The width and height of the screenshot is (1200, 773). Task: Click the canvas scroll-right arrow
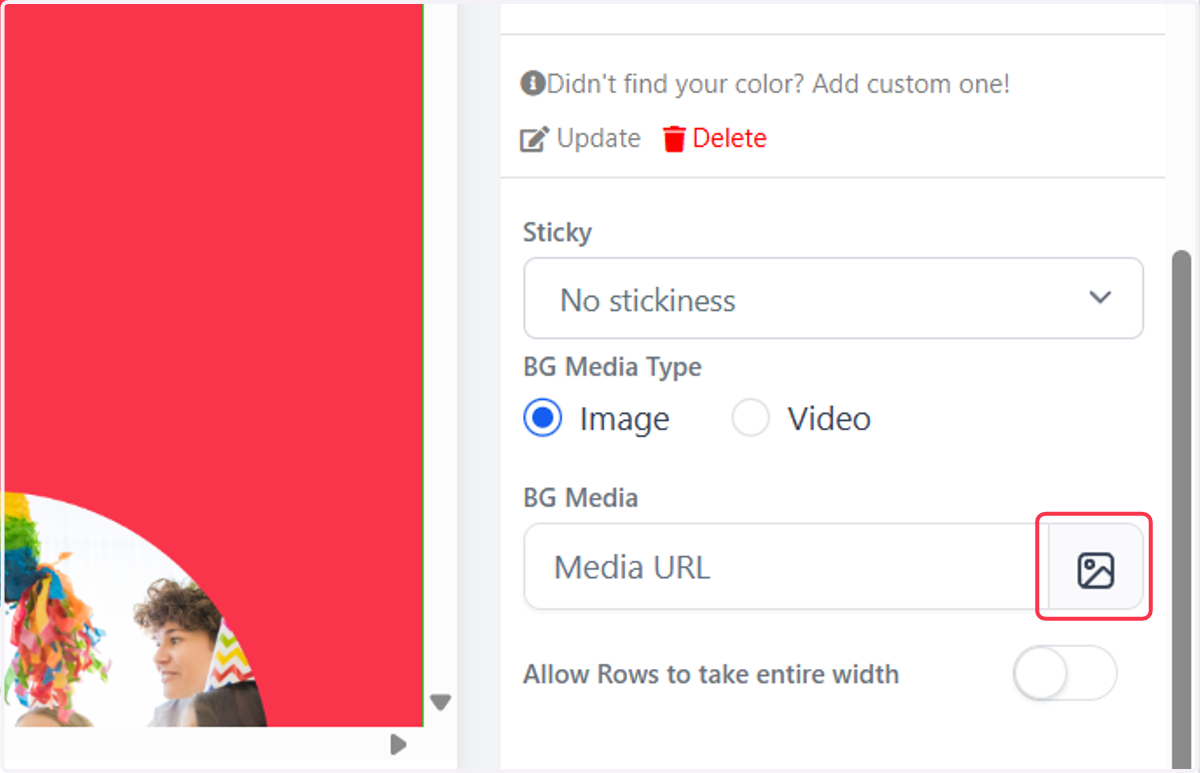pos(398,744)
